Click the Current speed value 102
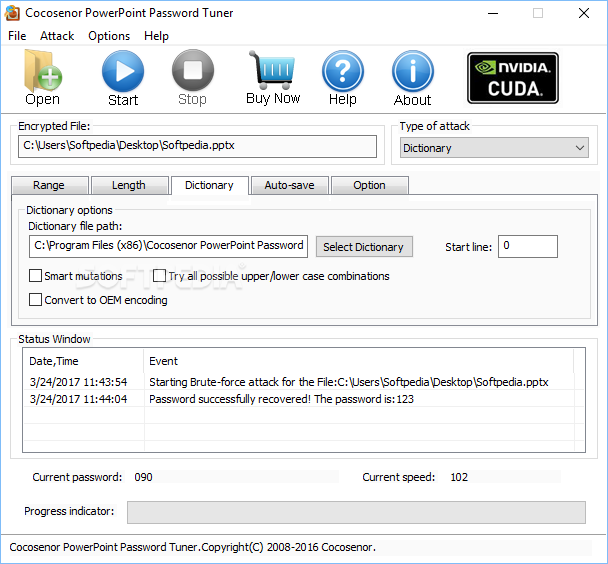Viewport: 608px width, 564px height. pos(459,477)
